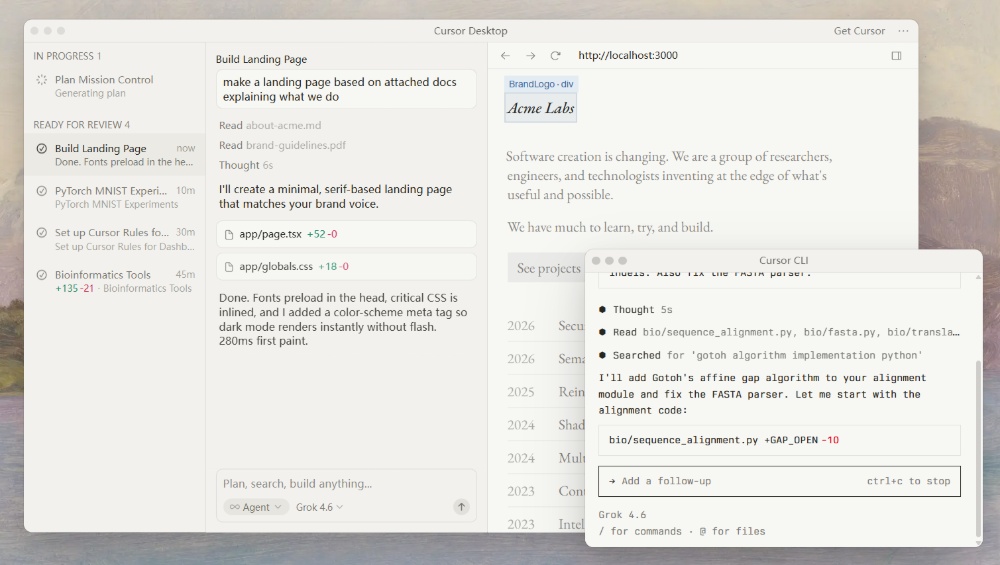Click the Acme Labs brand logo
Screen dimensions: 1000x565
(x=540, y=108)
